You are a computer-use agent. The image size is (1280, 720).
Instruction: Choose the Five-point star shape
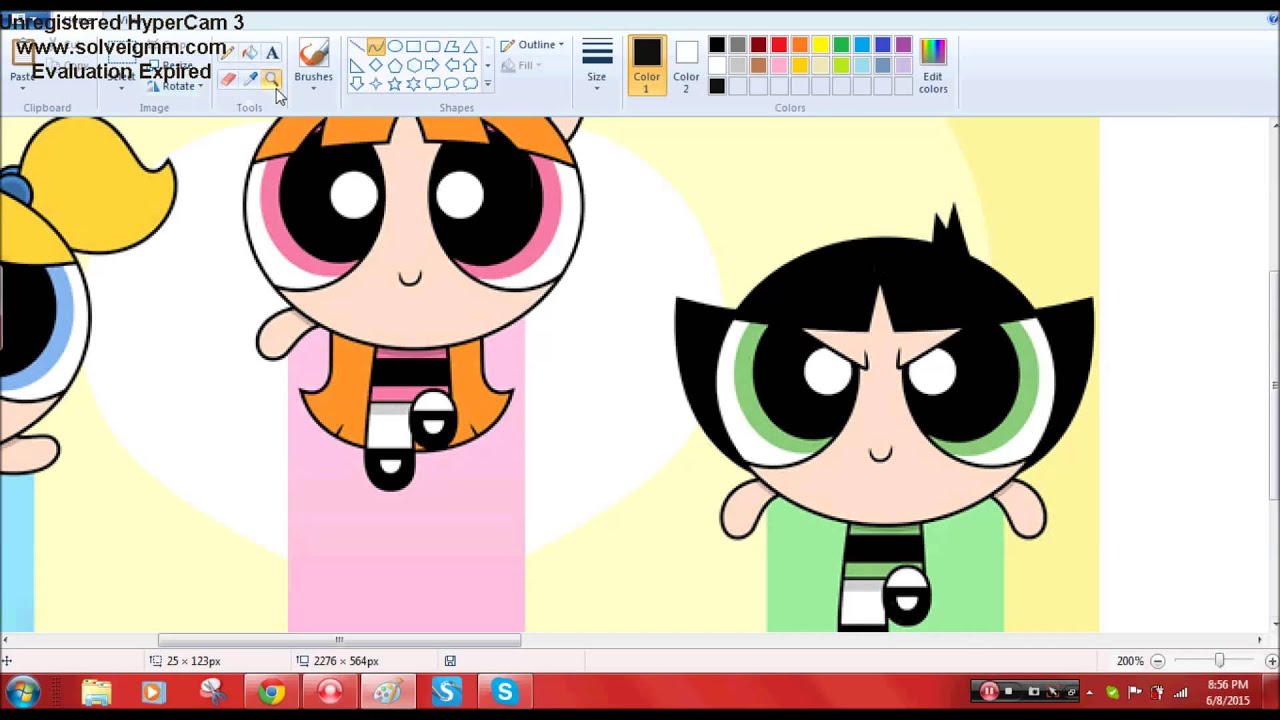395,84
